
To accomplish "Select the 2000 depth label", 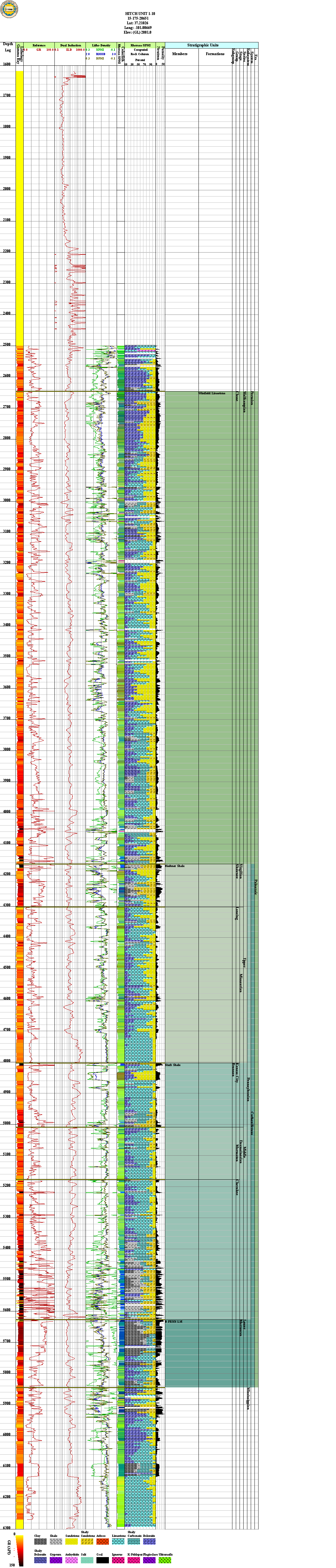I will (7, 189).
